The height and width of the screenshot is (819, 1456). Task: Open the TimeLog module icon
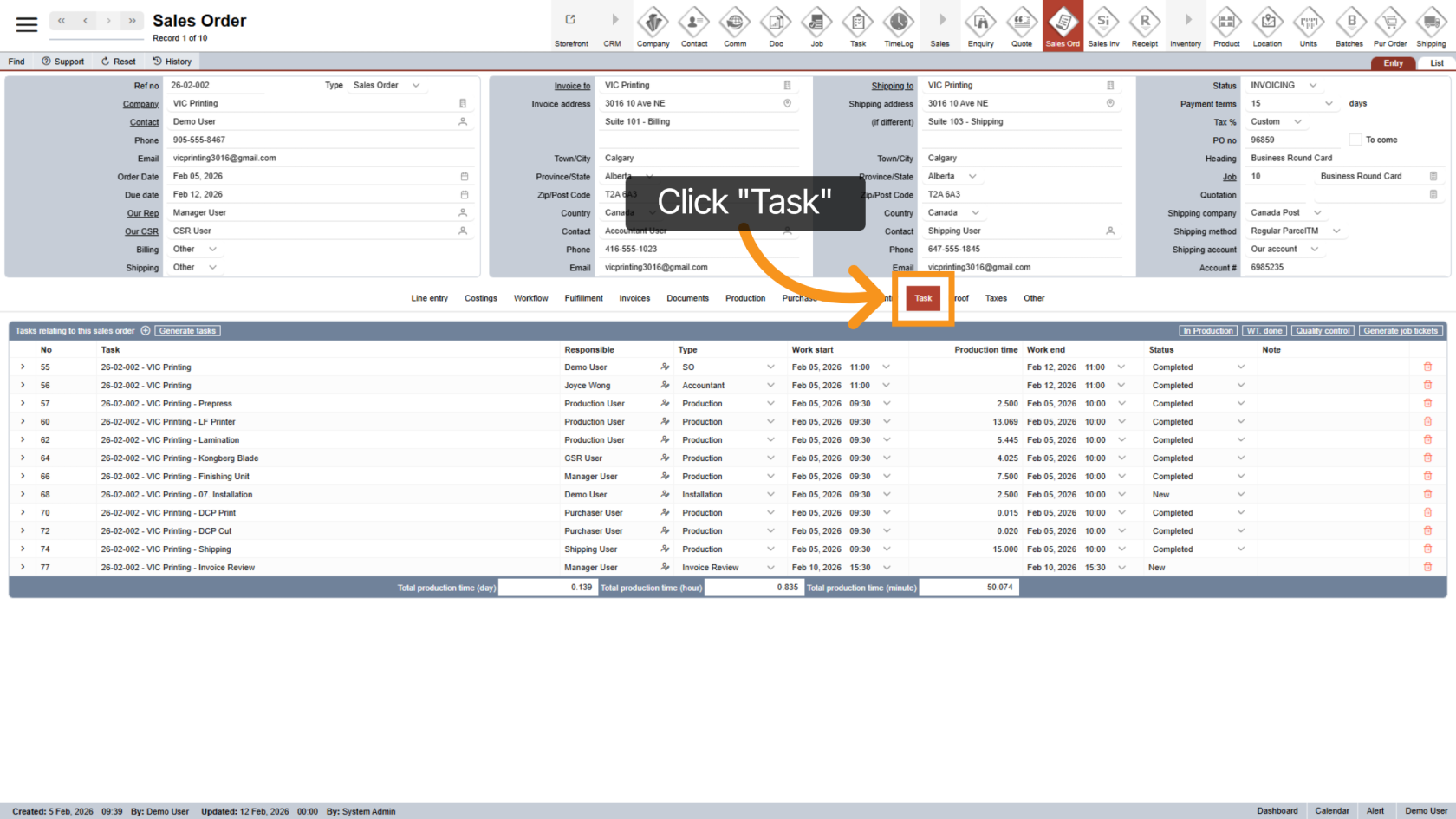tap(899, 26)
